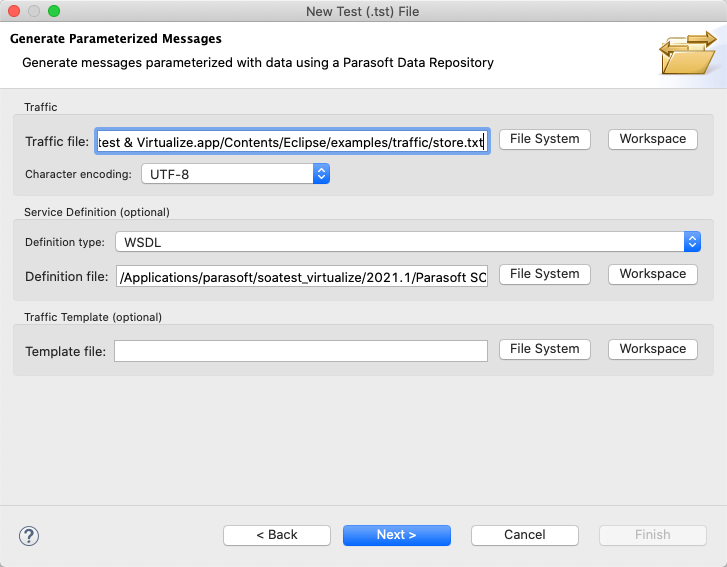Go back with the Back button

click(x=277, y=535)
